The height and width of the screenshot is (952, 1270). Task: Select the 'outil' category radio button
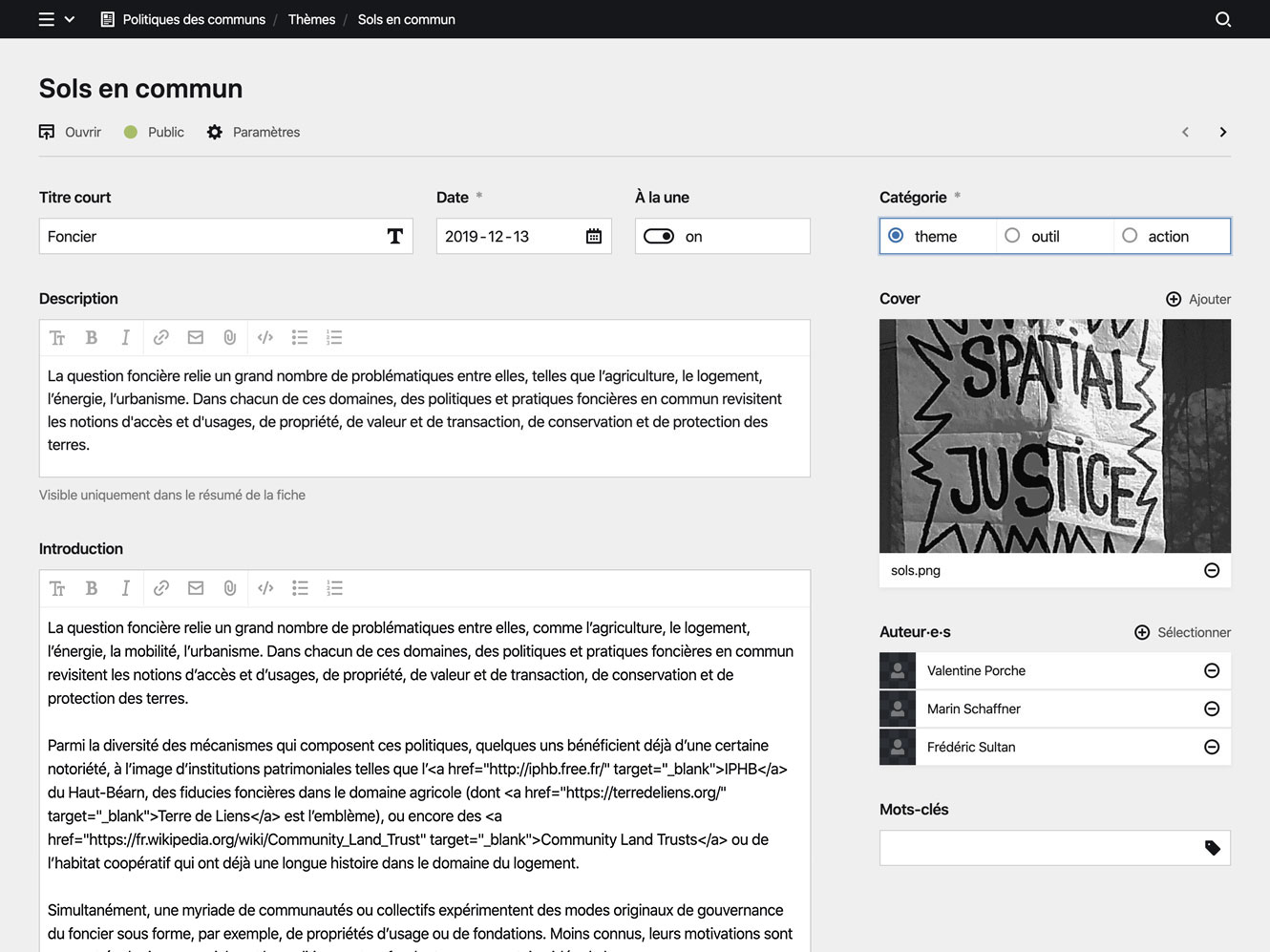1010,236
